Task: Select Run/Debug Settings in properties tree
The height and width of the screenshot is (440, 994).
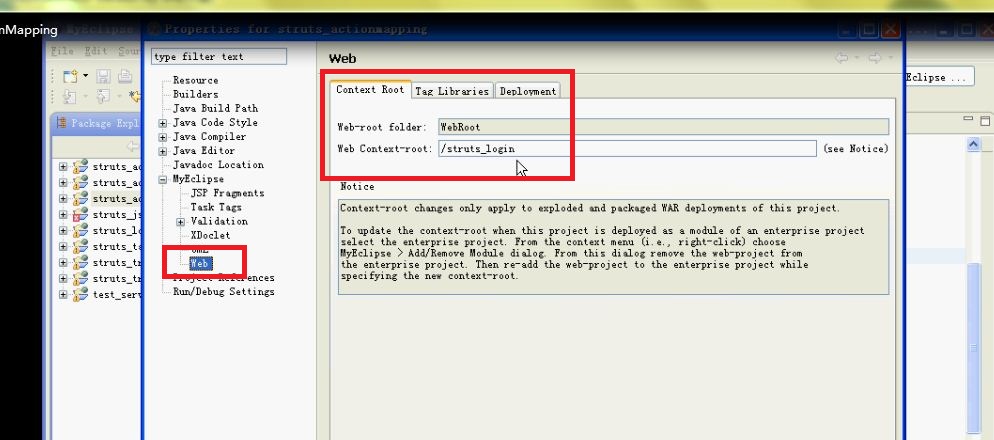Action: click(223, 292)
